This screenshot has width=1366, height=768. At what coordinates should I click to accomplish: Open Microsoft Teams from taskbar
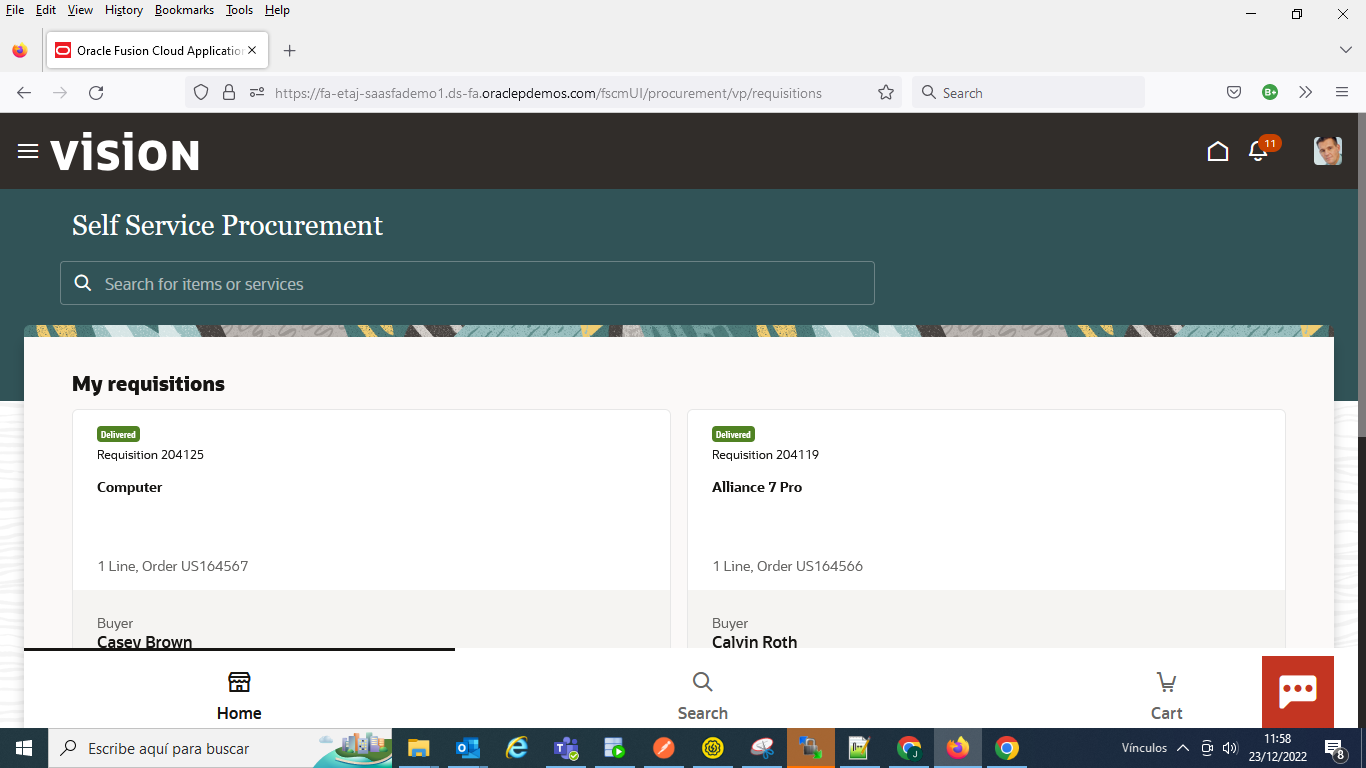click(566, 748)
